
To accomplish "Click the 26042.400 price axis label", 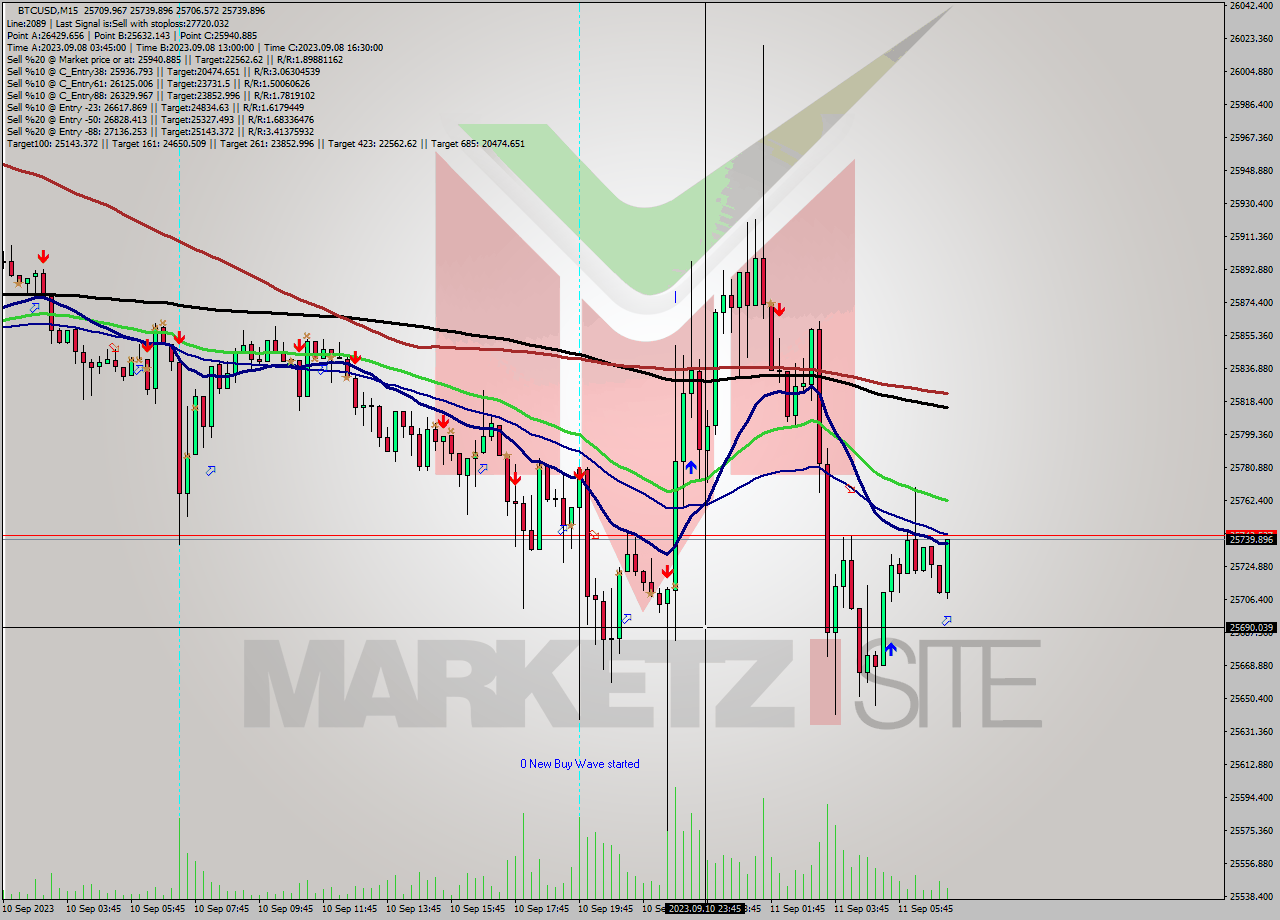I will click(1251, 6).
